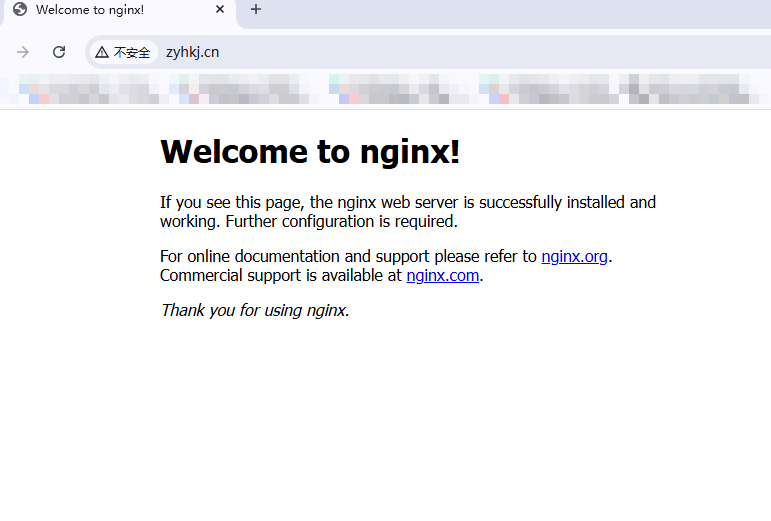The height and width of the screenshot is (521, 771).
Task: Click the forward navigation arrow
Action: pos(23,52)
